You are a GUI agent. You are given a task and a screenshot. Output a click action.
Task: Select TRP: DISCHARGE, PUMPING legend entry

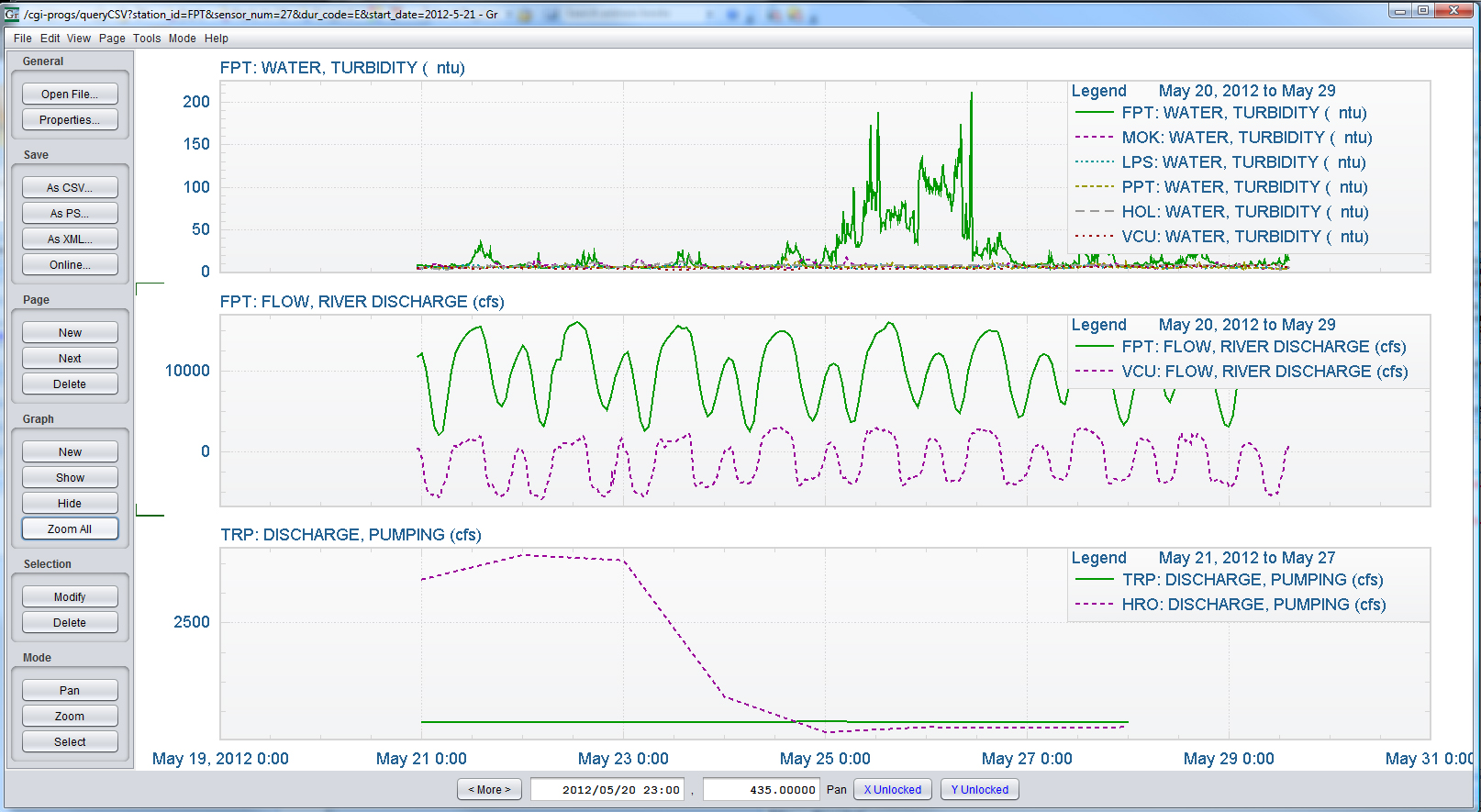coord(1253,580)
